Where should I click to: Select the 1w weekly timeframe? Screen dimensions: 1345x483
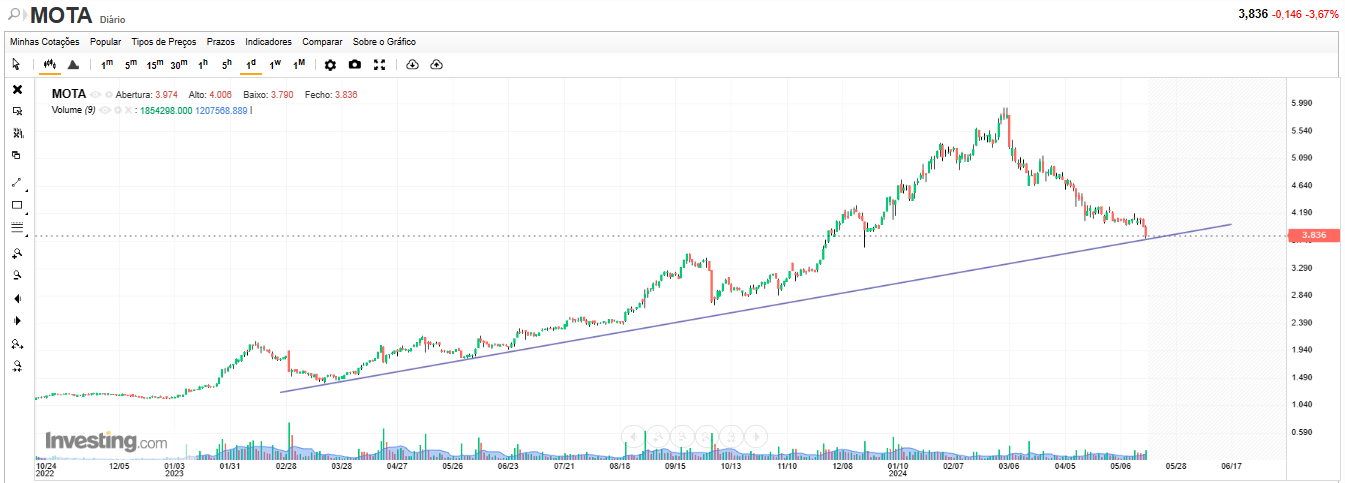[x=275, y=65]
